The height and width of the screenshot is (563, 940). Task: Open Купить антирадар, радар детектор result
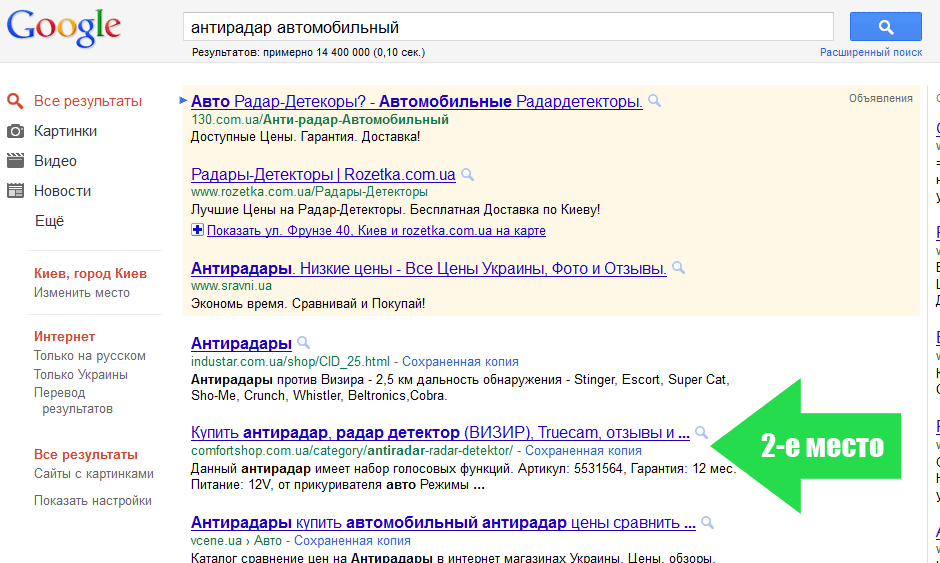pos(440,432)
